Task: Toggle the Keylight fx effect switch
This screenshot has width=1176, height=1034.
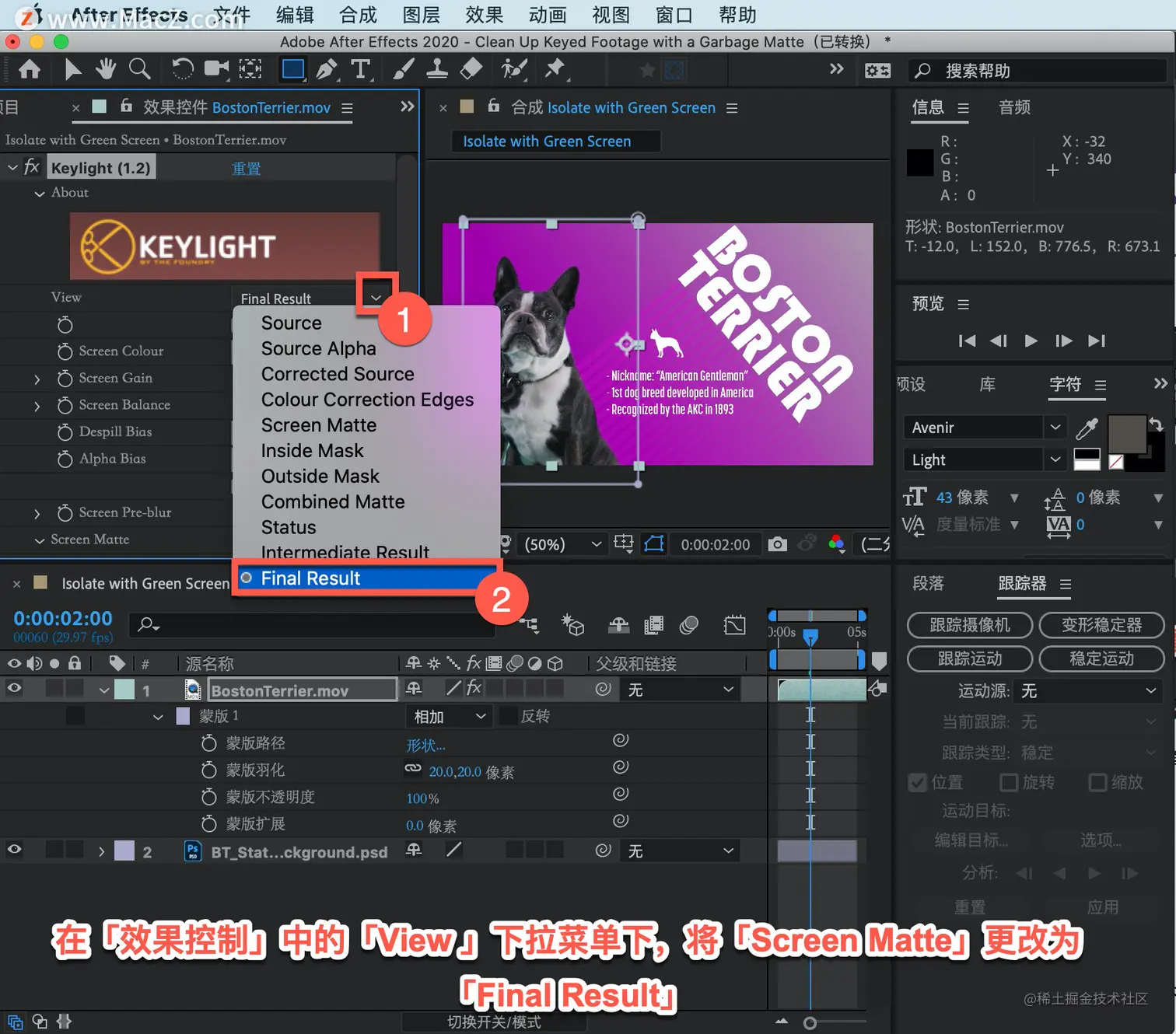Action: (31, 166)
